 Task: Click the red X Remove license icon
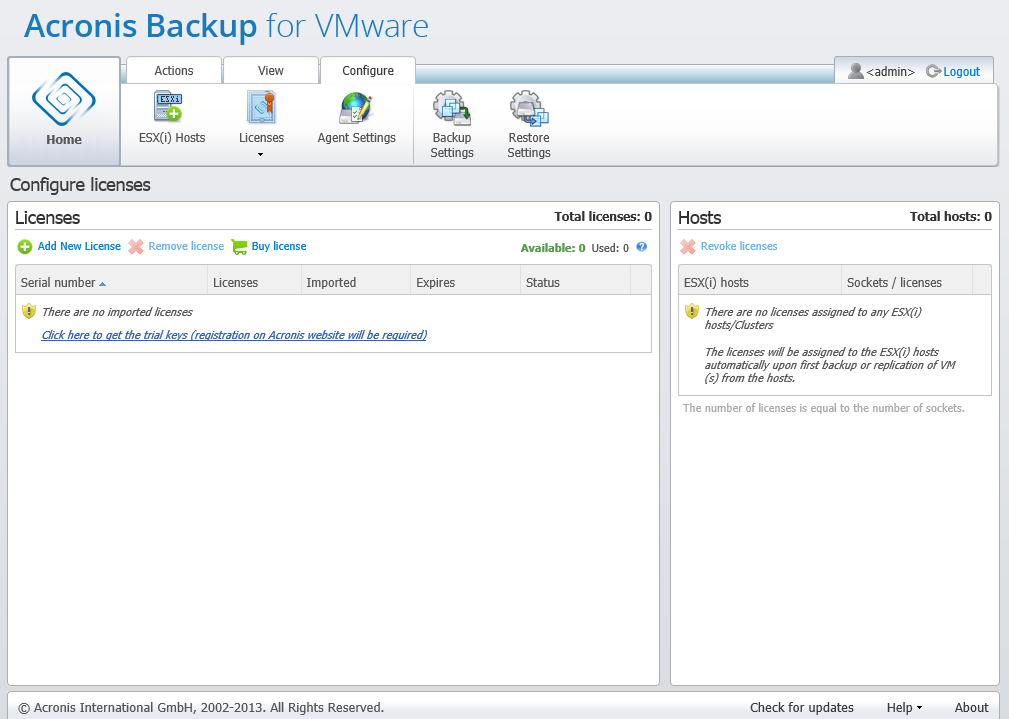point(136,247)
